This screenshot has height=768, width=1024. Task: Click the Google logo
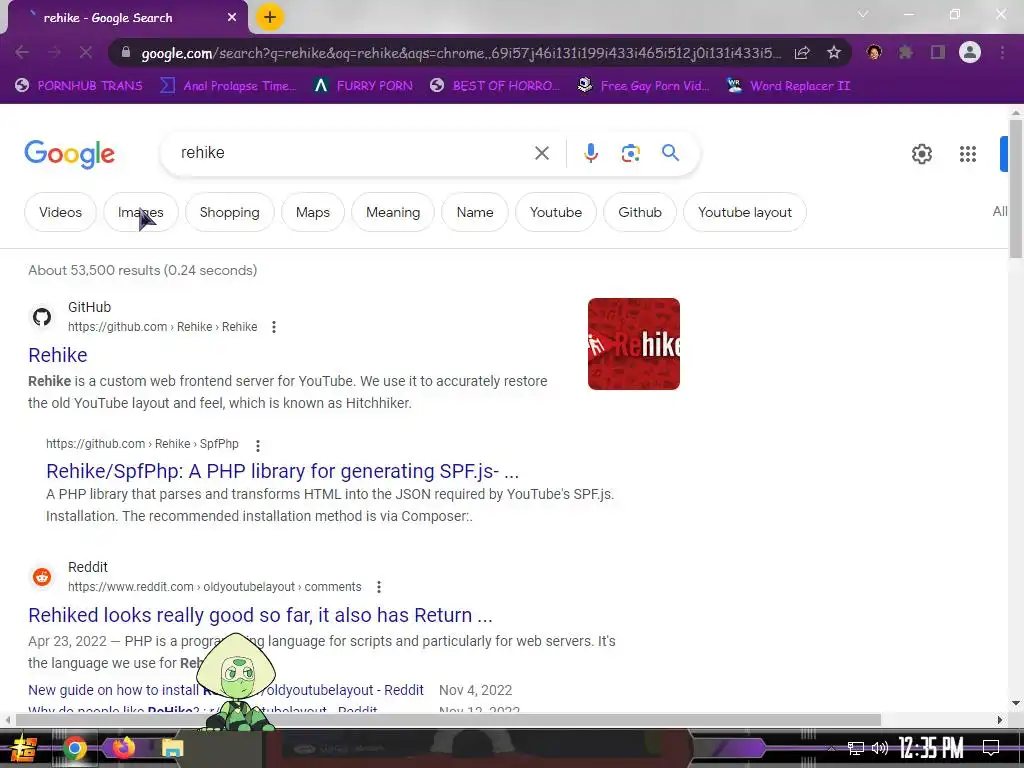tap(69, 154)
